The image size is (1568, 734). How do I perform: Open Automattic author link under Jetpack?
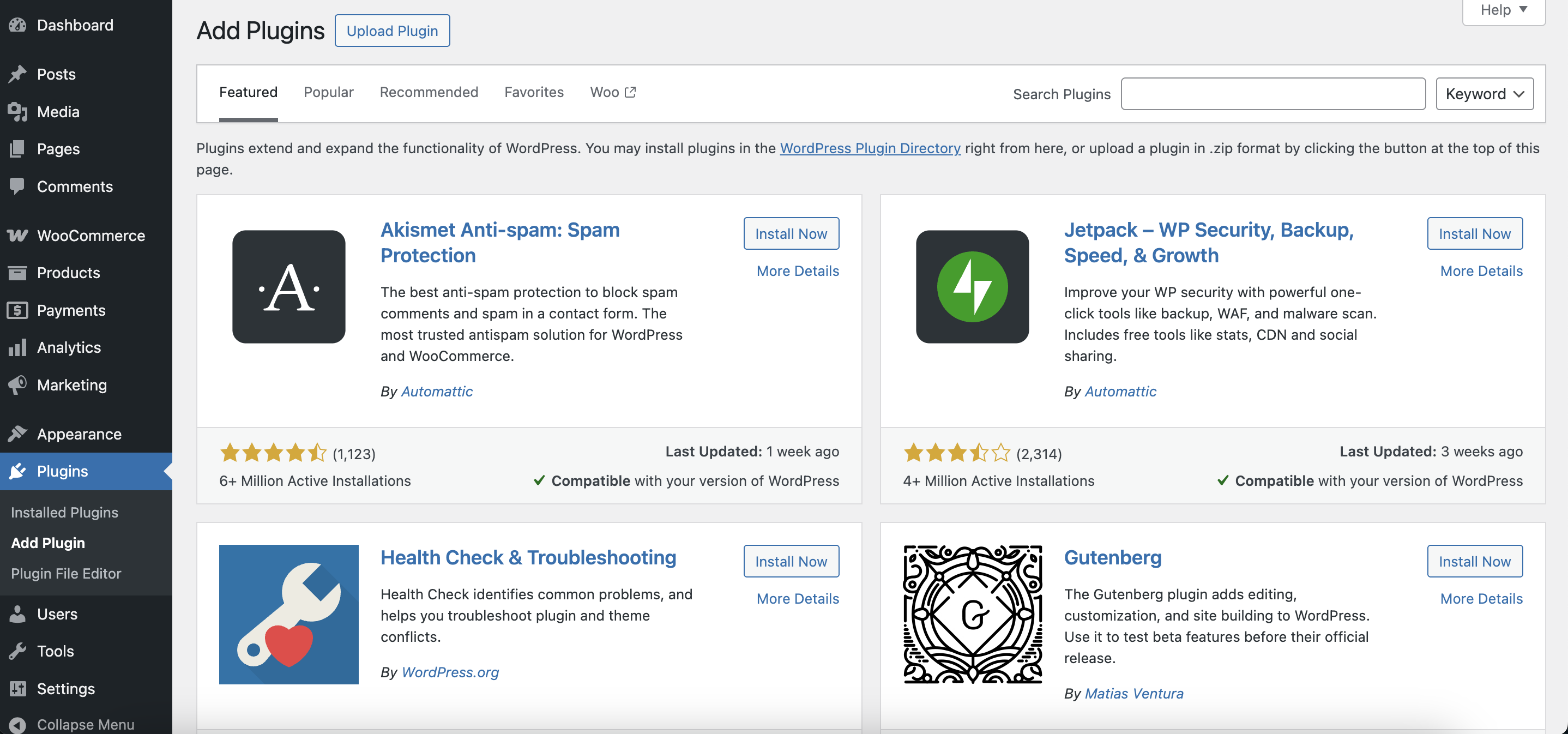1120,392
